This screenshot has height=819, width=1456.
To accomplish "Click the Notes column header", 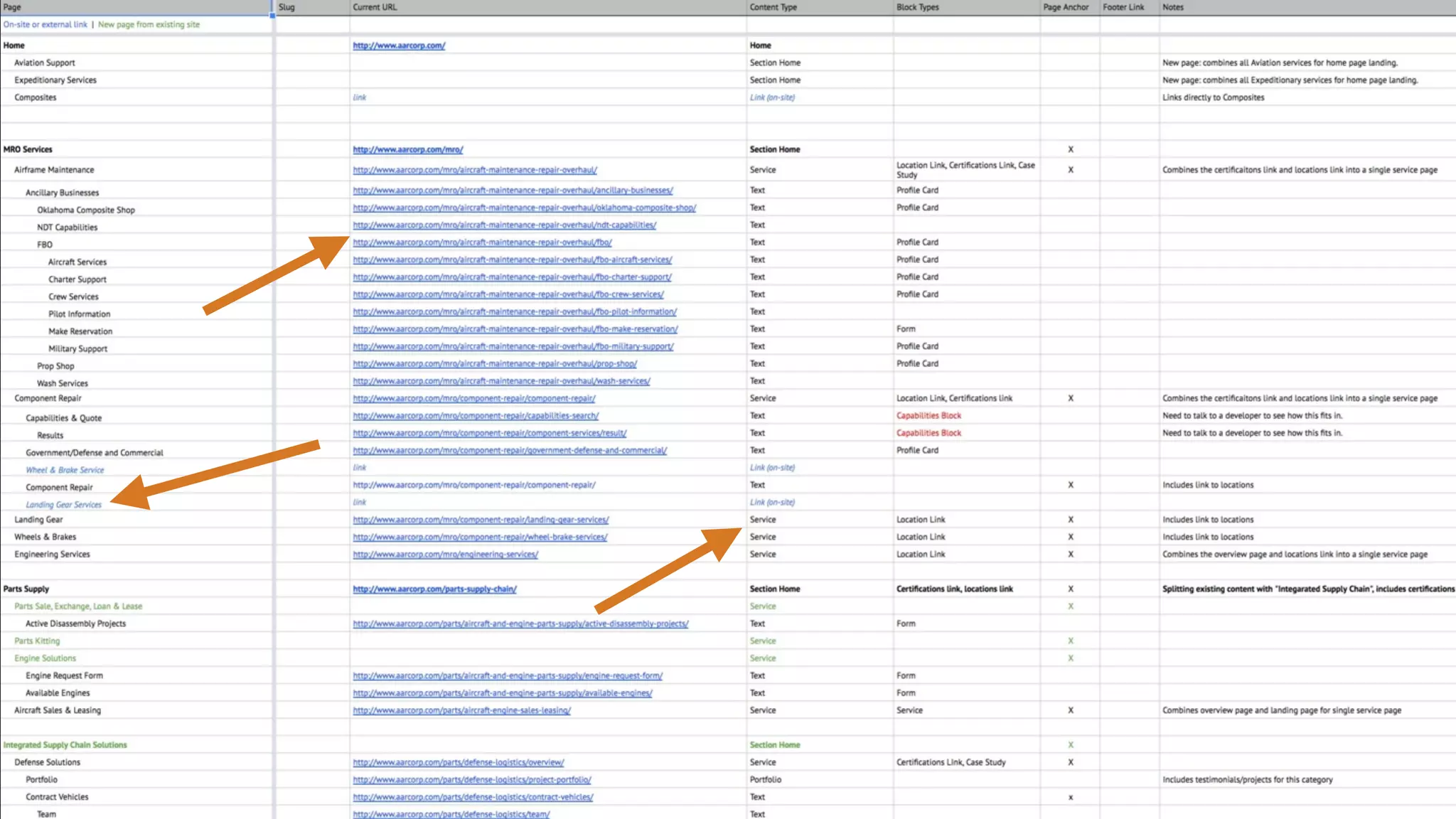I will pos(1173,7).
